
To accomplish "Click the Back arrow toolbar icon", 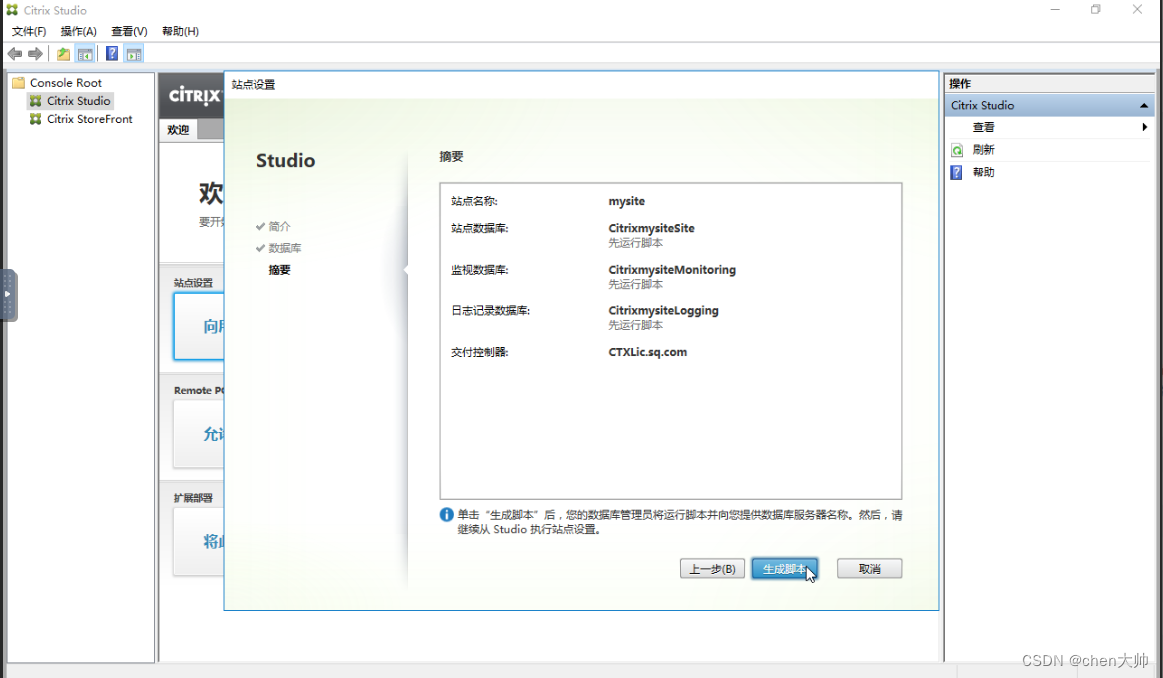I will coord(15,53).
